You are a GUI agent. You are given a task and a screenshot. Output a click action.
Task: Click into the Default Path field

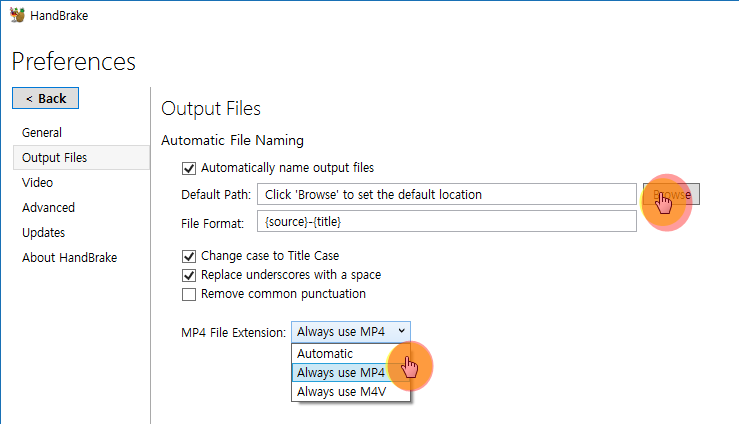pyautogui.click(x=446, y=194)
